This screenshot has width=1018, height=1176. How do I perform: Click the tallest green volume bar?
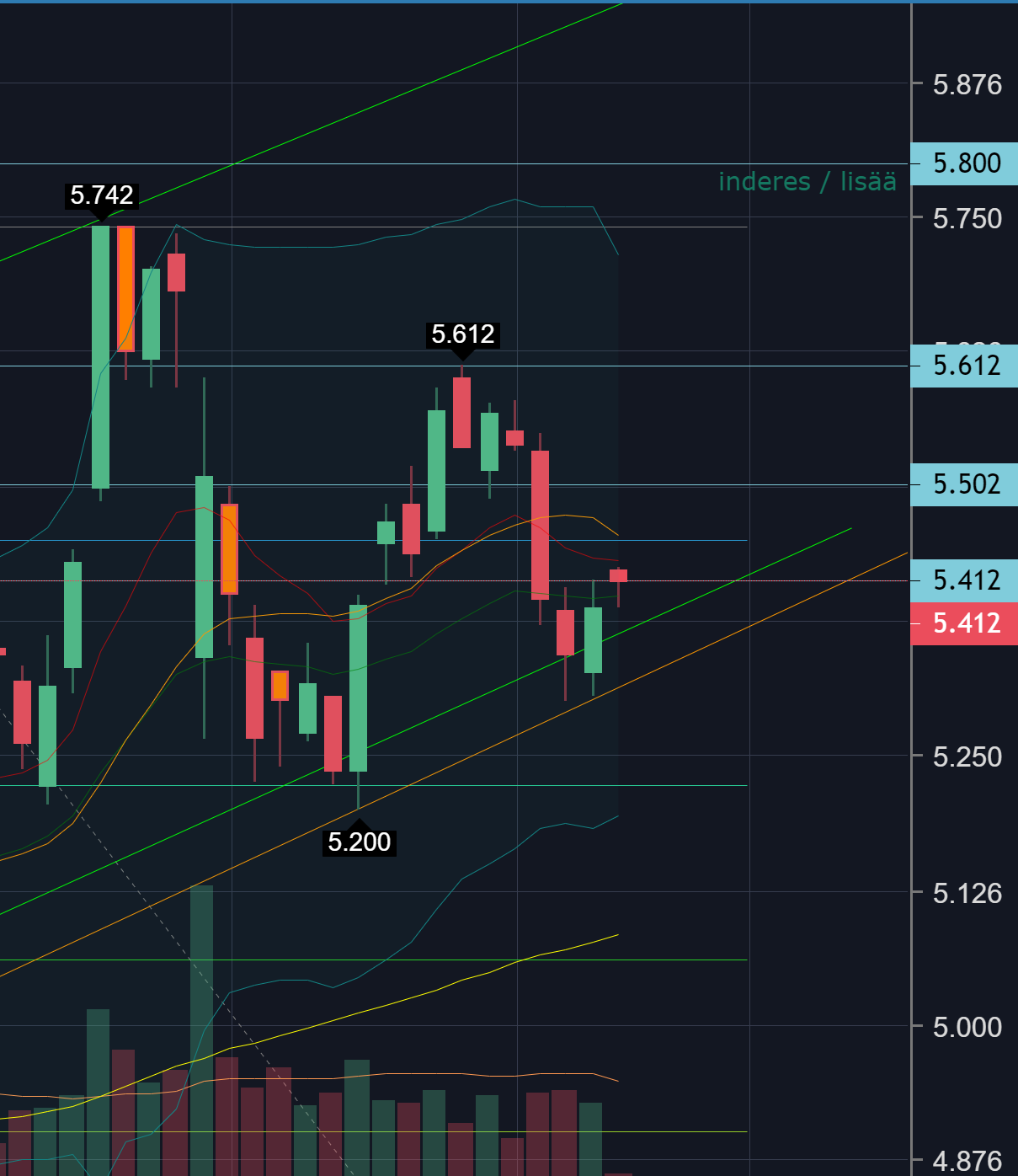[x=202, y=1028]
